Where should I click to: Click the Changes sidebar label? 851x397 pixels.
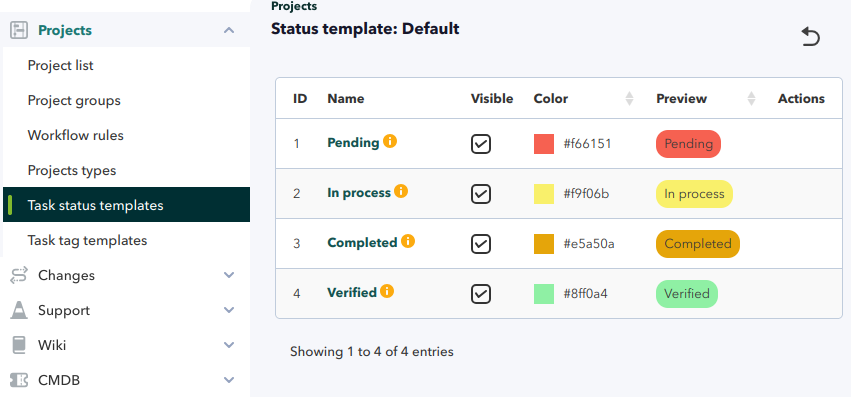pyautogui.click(x=66, y=275)
